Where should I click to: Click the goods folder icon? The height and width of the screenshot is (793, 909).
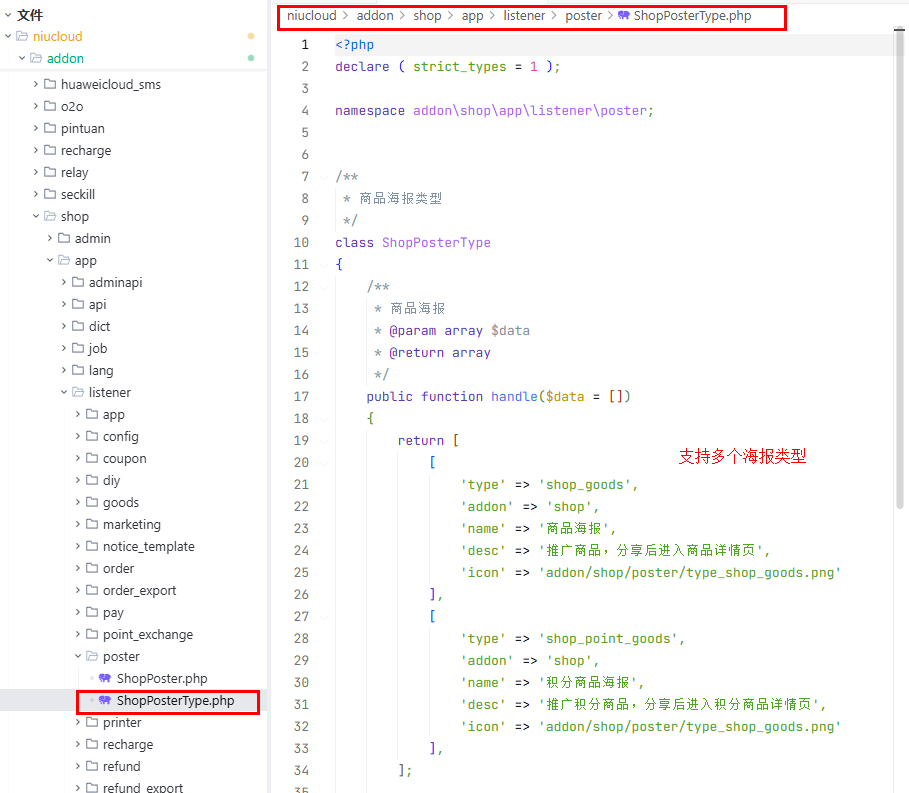(92, 502)
